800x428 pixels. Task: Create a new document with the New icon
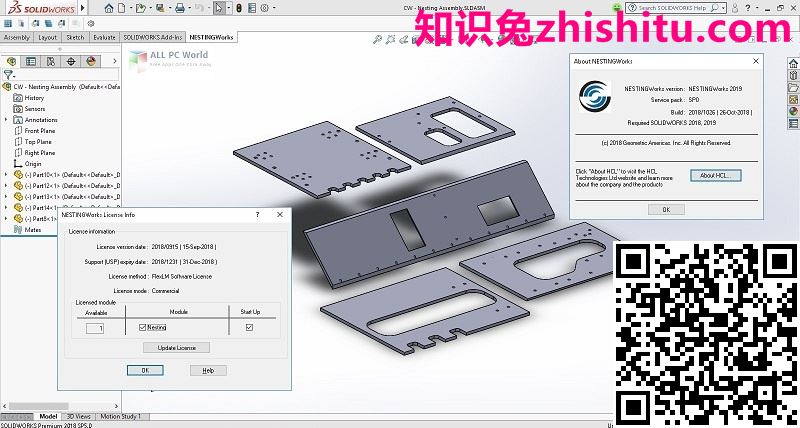pyautogui.click(x=121, y=8)
